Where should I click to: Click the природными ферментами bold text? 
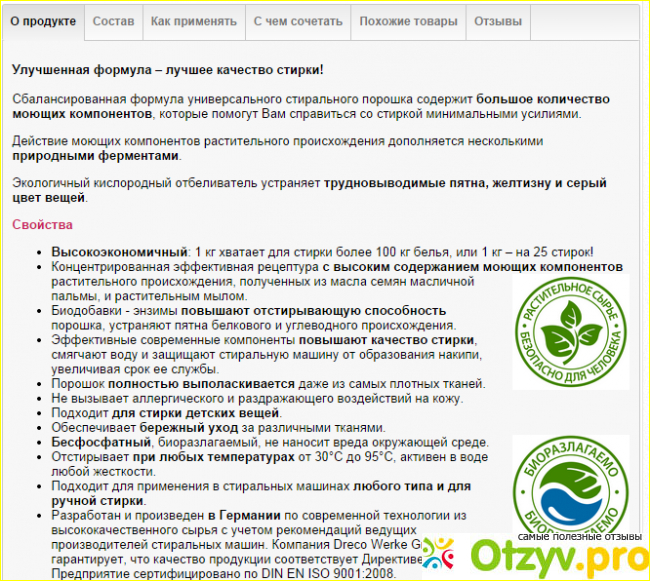pyautogui.click(x=96, y=156)
